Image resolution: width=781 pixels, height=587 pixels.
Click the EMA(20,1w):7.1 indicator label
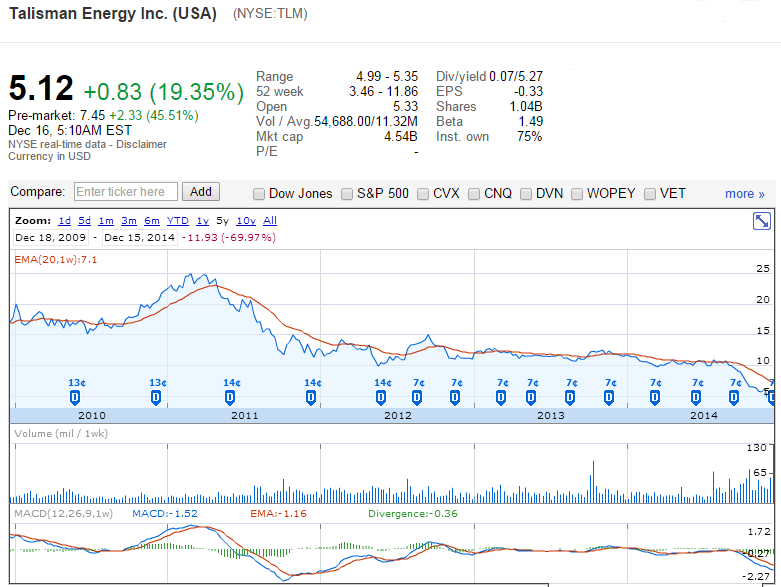pyautogui.click(x=56, y=259)
